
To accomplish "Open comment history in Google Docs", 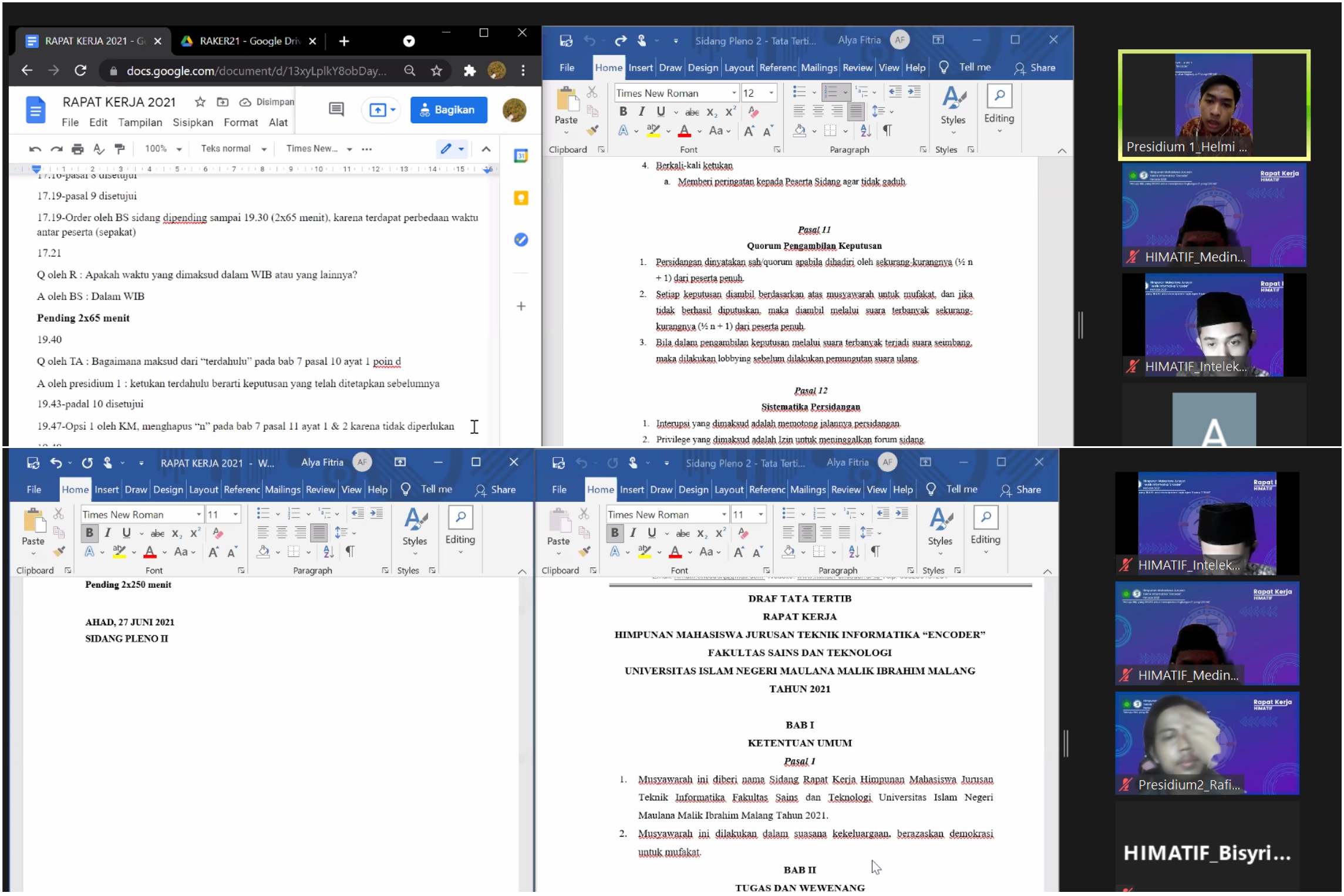I will click(x=336, y=110).
